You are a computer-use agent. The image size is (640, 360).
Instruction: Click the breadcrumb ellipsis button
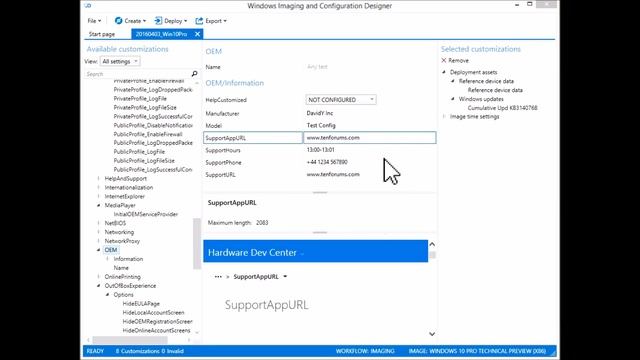(x=218, y=276)
